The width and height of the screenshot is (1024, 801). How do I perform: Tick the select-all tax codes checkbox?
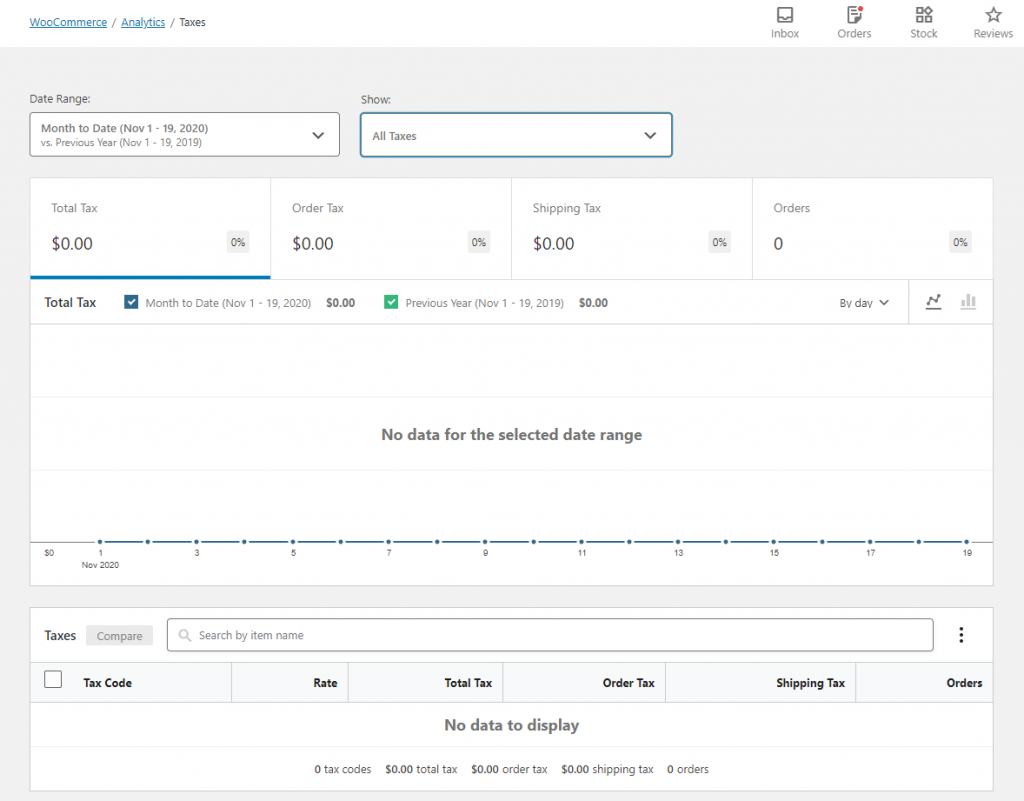[x=53, y=680]
